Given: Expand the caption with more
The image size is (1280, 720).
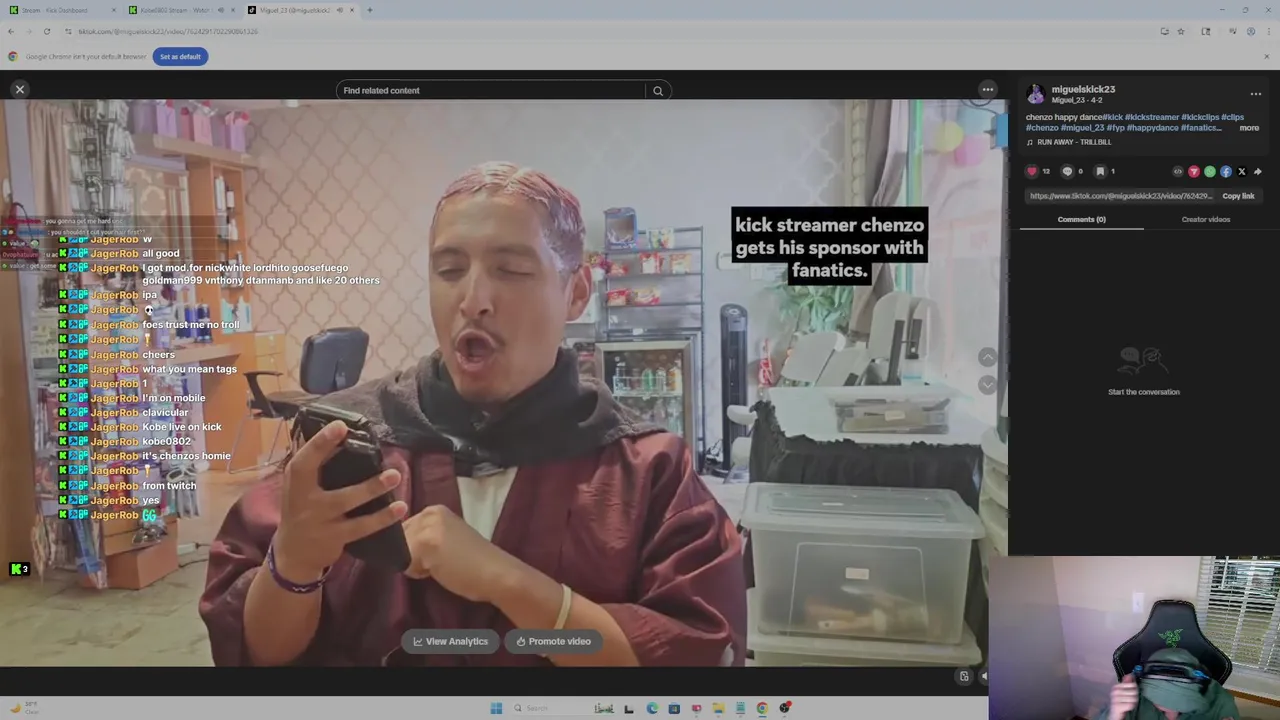Looking at the screenshot, I should click(x=1249, y=128).
